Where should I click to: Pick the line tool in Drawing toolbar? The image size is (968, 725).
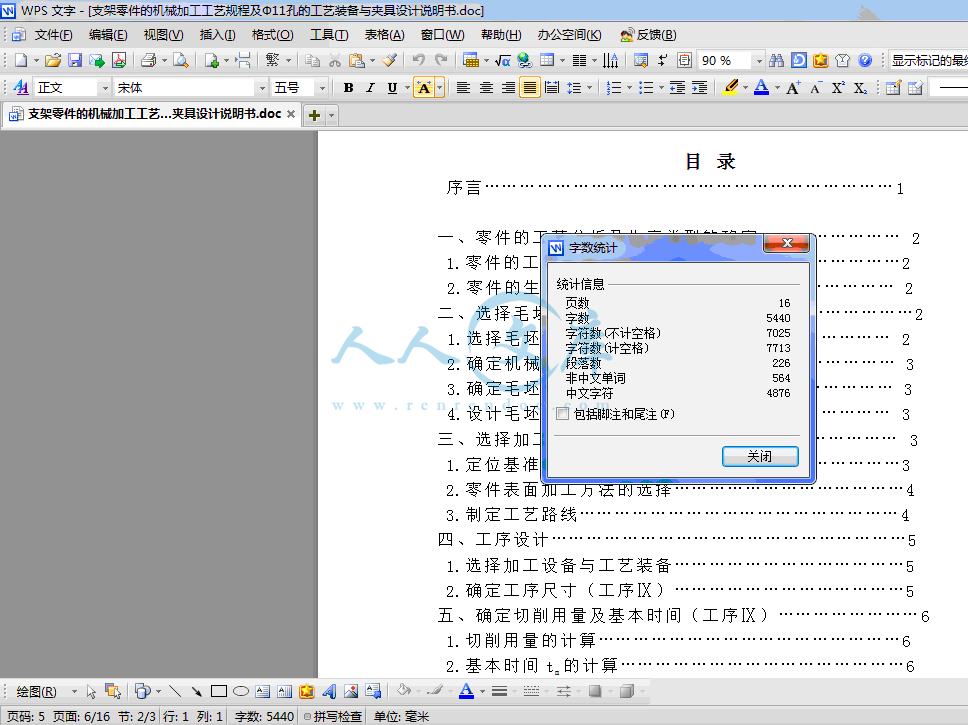[x=175, y=691]
